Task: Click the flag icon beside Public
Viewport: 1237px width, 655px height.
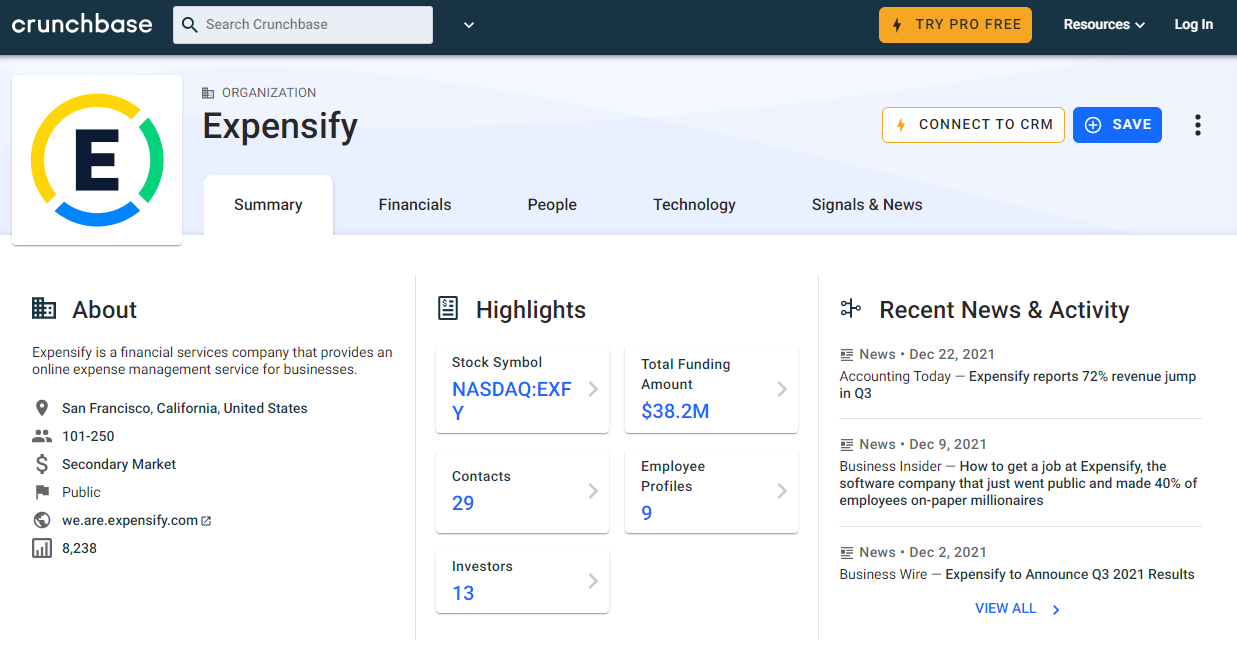Action: pos(42,492)
